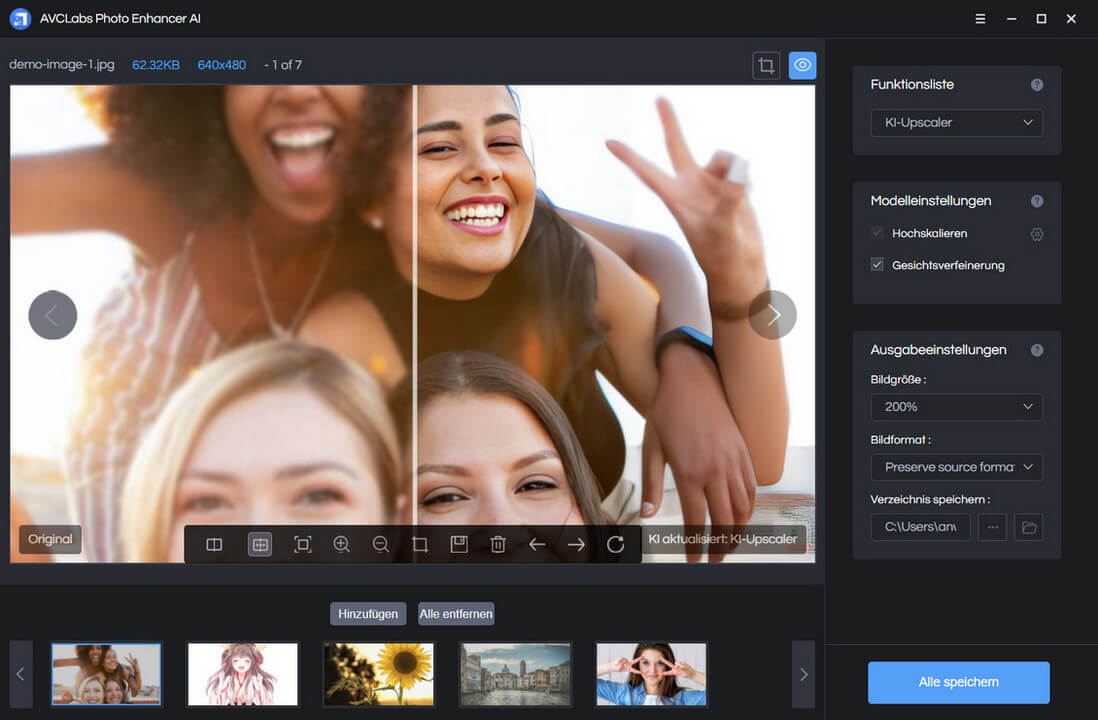Viewport: 1098px width, 720px height.
Task: Show the next image with round arrow
Action: click(x=772, y=315)
